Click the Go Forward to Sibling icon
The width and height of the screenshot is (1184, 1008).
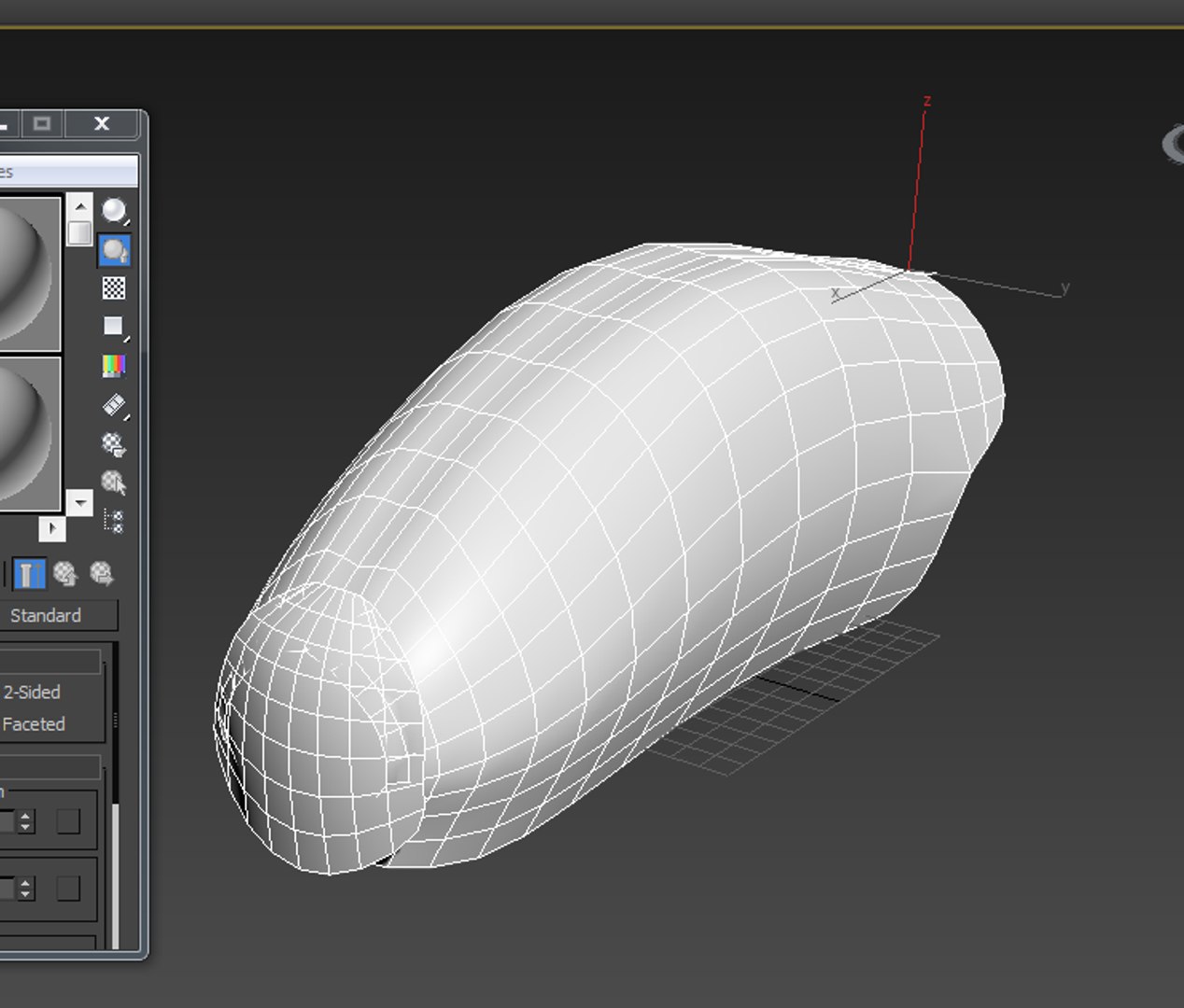click(x=101, y=574)
